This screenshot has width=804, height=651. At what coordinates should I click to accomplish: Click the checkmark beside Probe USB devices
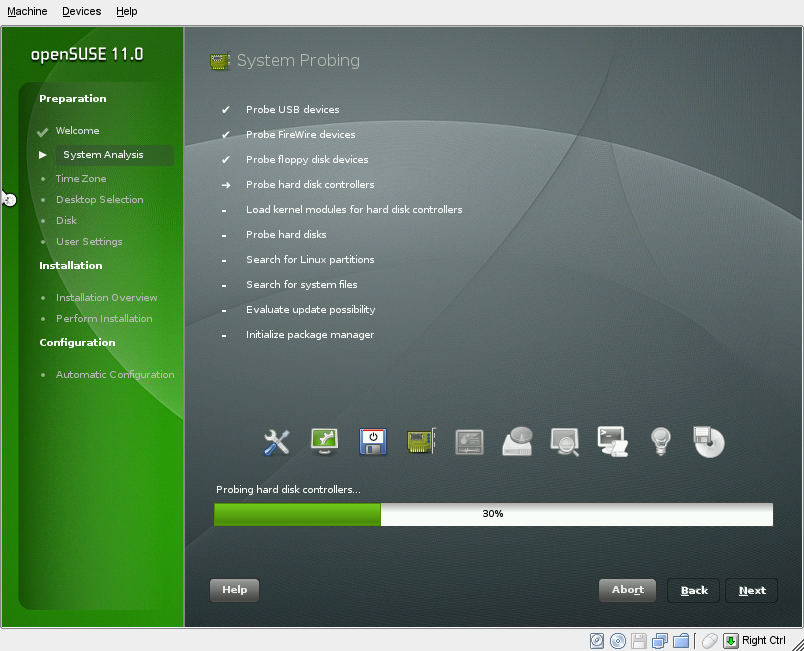[226, 110]
